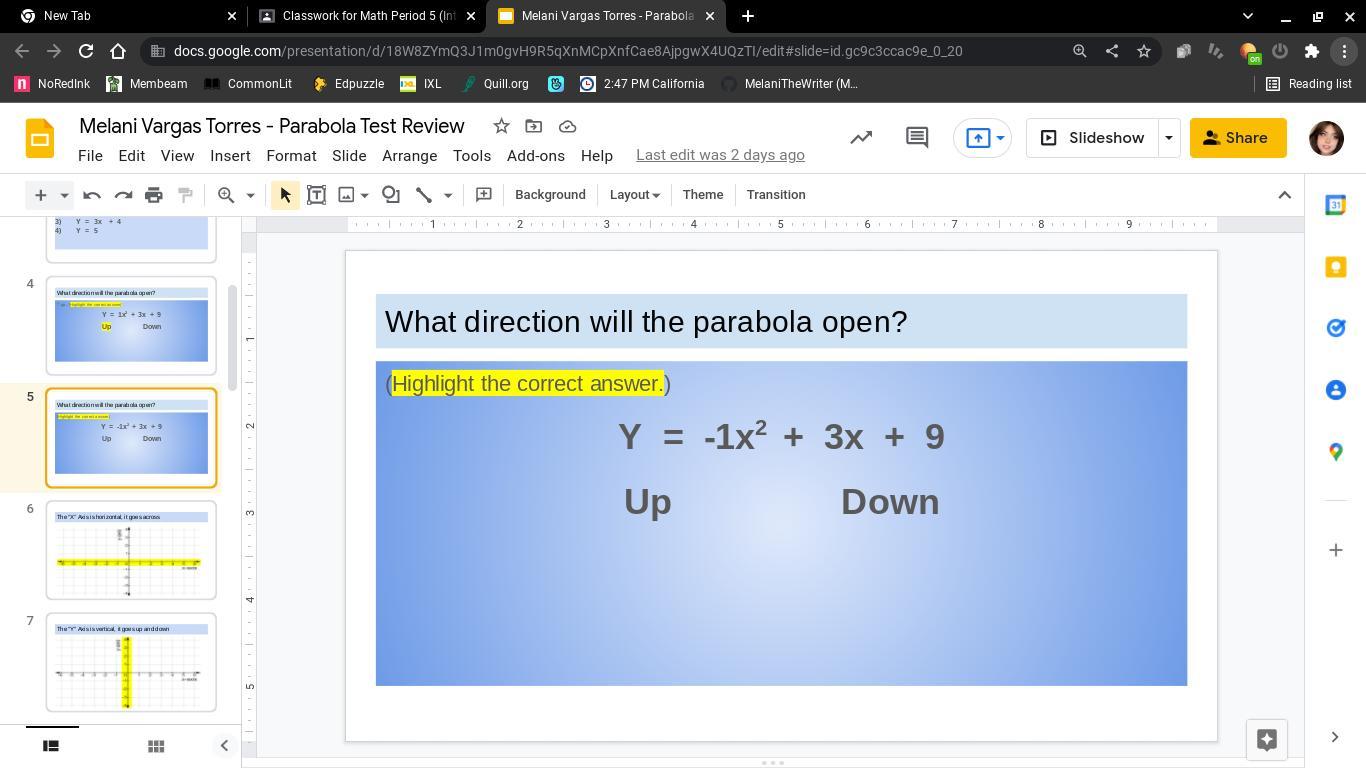Open 'Last edit was 2 days ago' link
Viewport: 1366px width, 768px height.
coord(720,155)
